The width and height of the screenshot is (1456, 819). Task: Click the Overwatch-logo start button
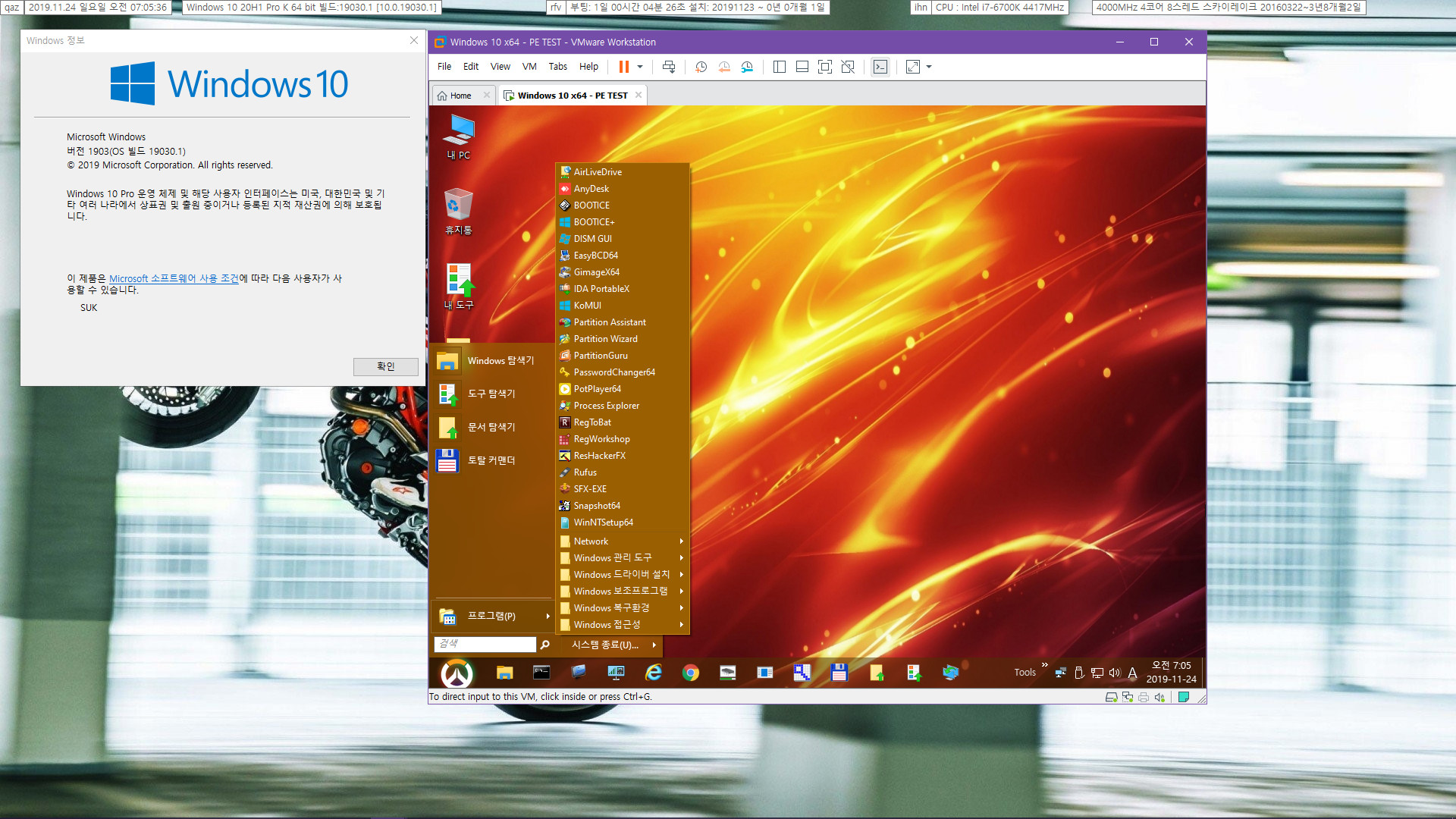point(457,673)
